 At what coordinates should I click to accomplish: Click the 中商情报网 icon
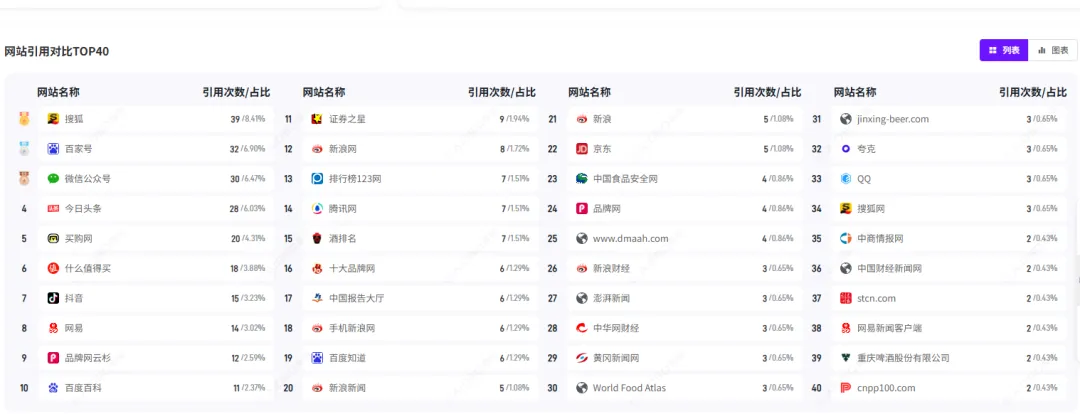pos(847,238)
